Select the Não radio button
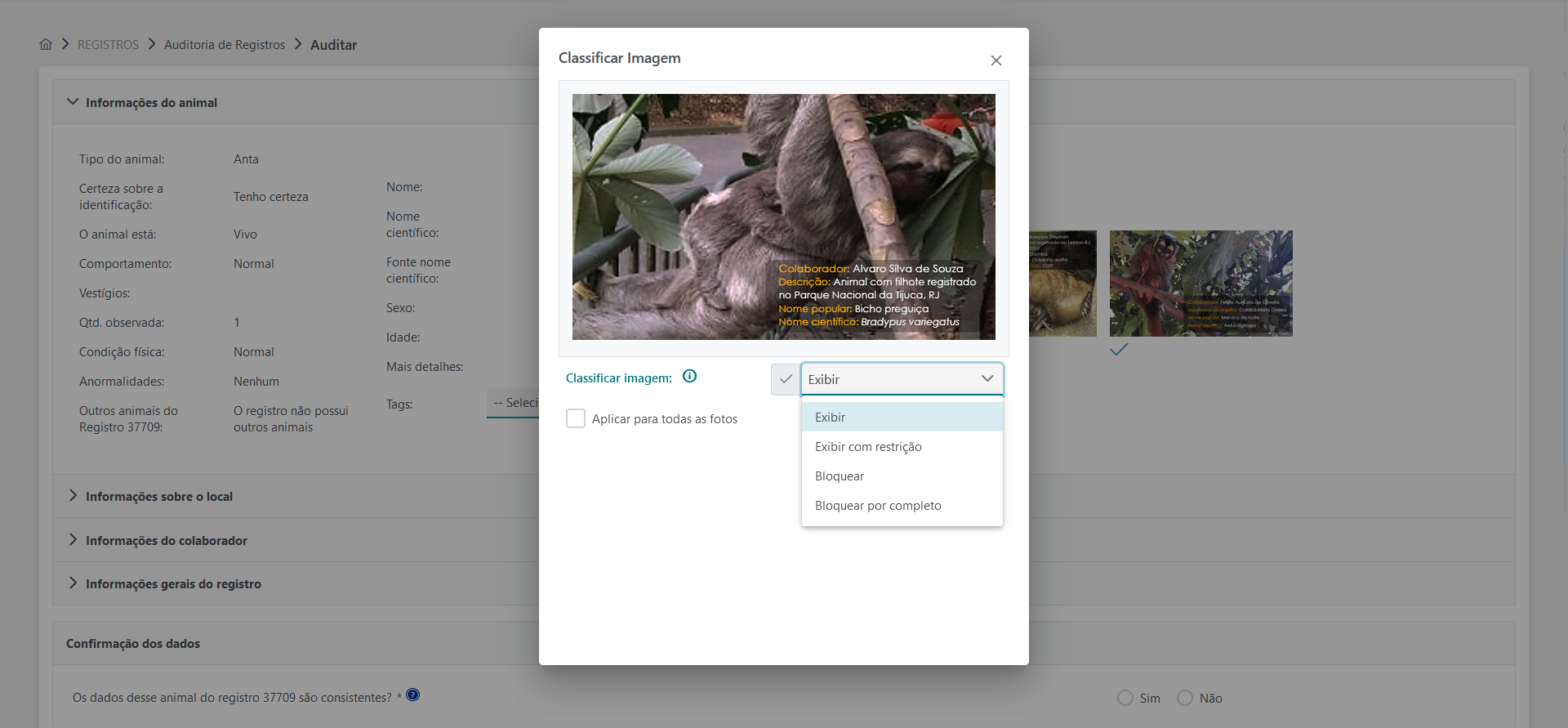Screen dimensions: 1568x728 pos(1185,698)
